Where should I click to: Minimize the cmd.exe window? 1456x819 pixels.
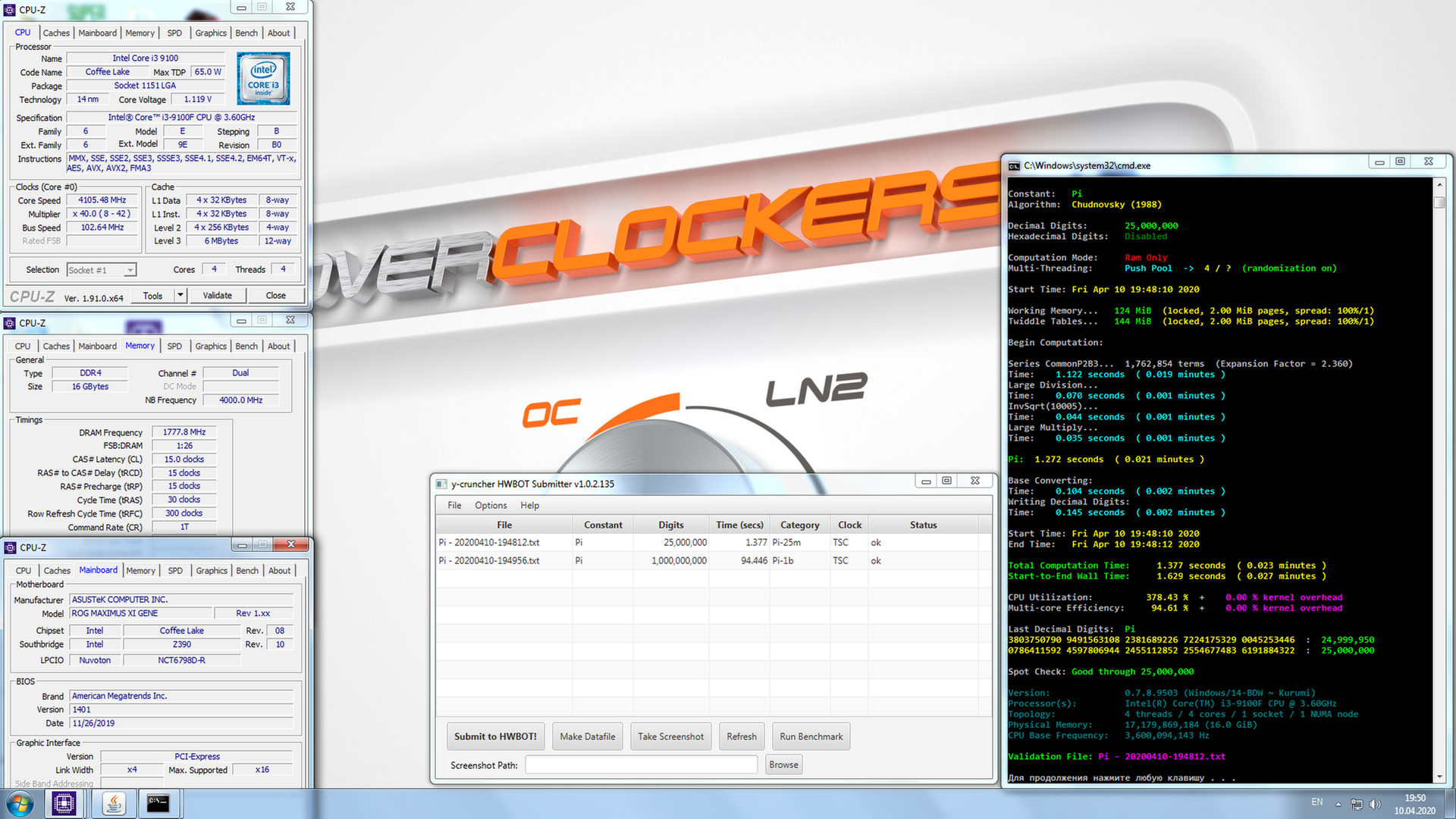pyautogui.click(x=1379, y=162)
